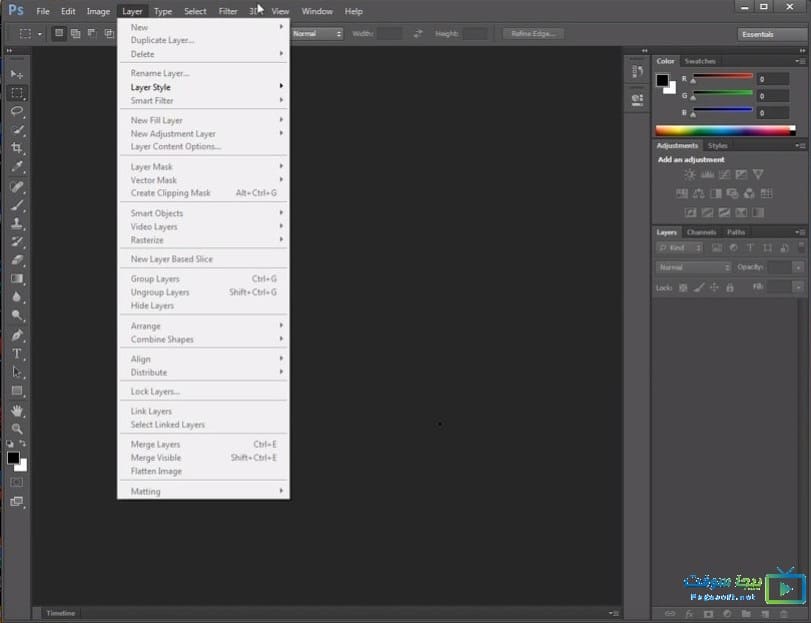This screenshot has height=623, width=811.
Task: Select the Clone Stamp tool
Action: (17, 223)
